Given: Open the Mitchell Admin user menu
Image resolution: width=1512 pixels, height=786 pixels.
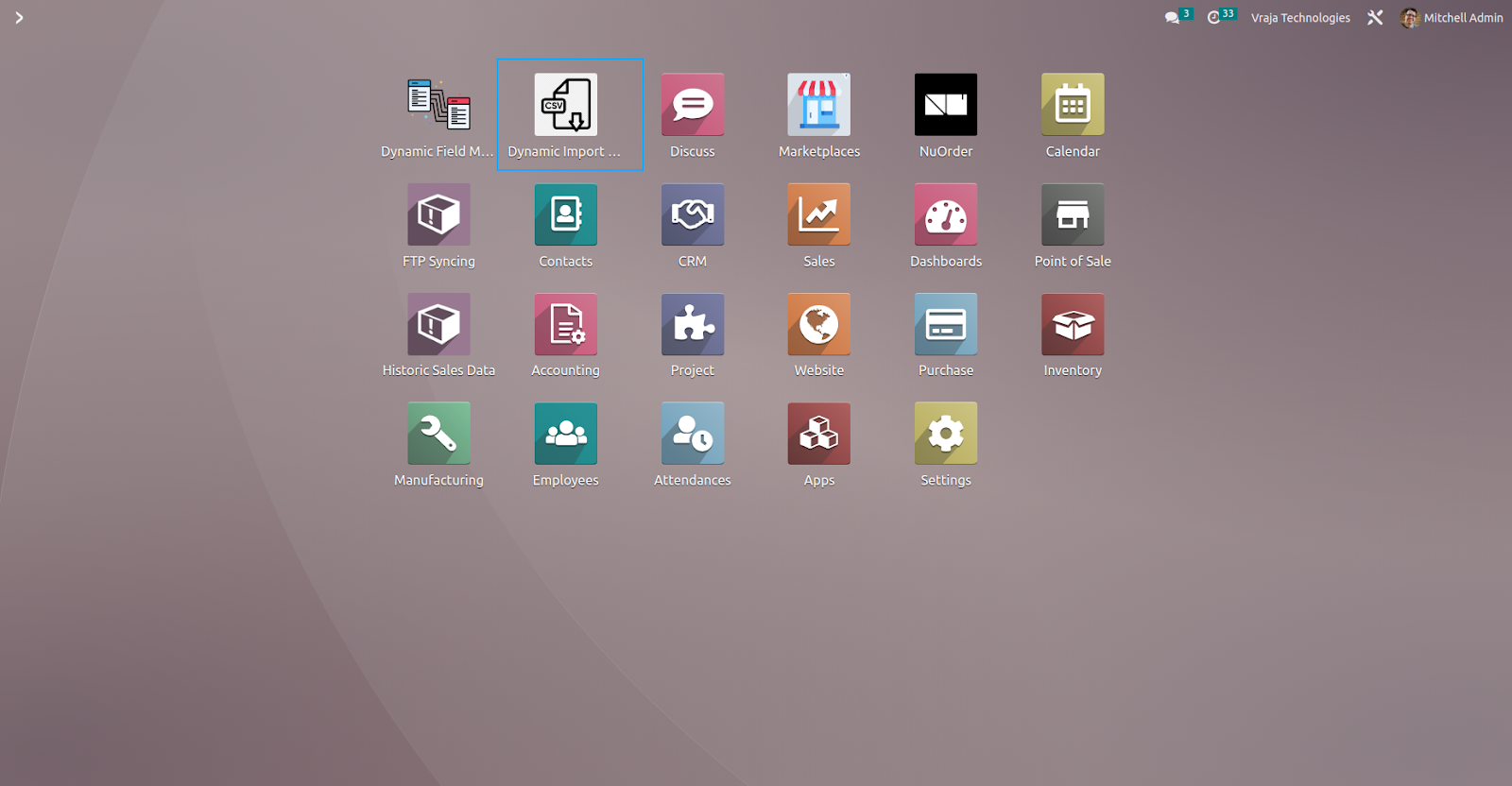Looking at the screenshot, I should pyautogui.click(x=1452, y=18).
